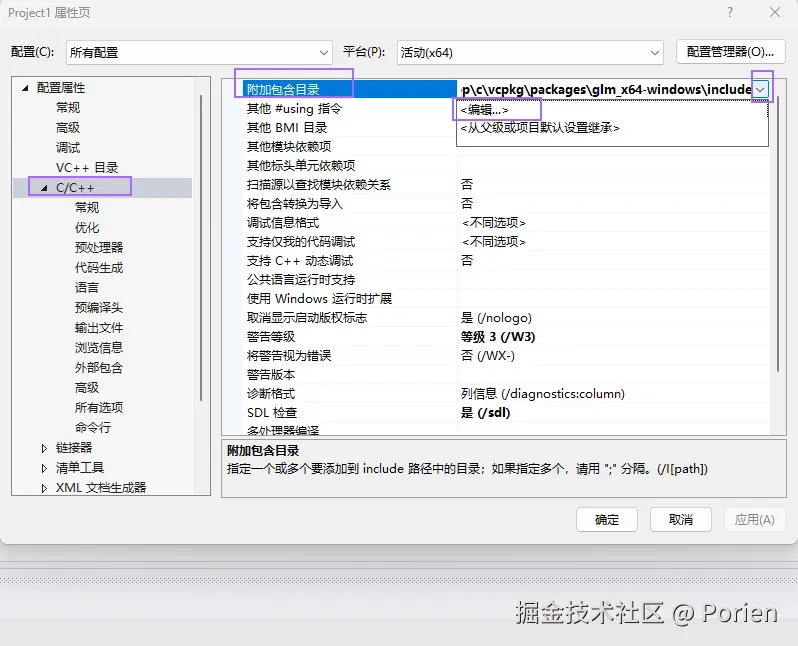Screen dimensions: 798x646
Task: Click the 配置管理器 button
Action: pos(730,52)
